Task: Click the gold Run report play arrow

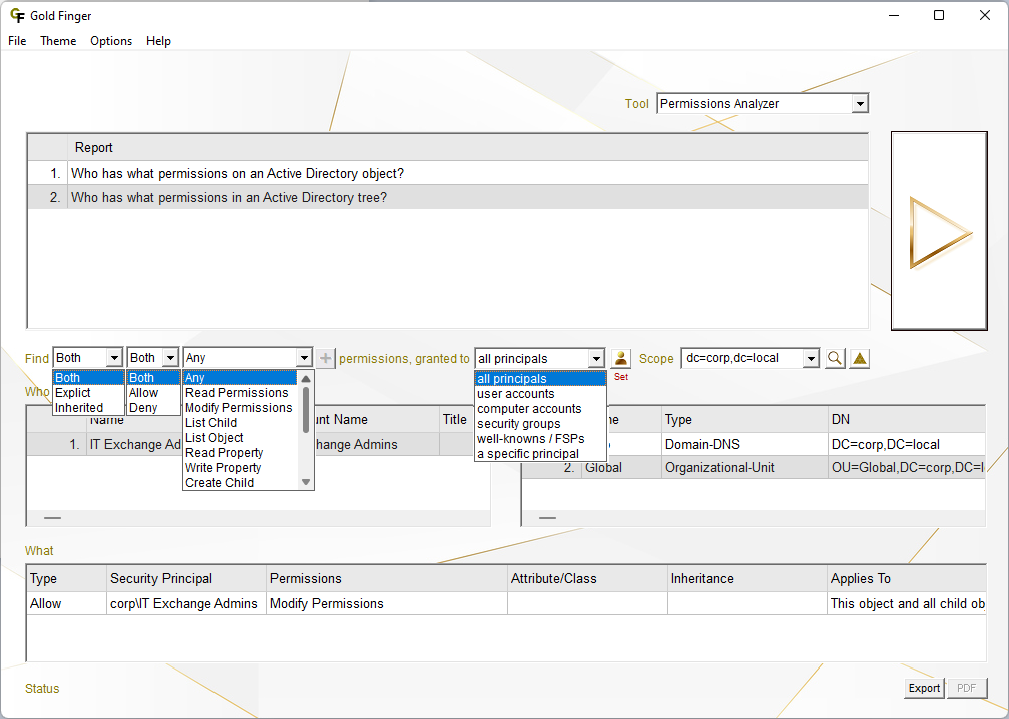Action: pyautogui.click(x=939, y=232)
